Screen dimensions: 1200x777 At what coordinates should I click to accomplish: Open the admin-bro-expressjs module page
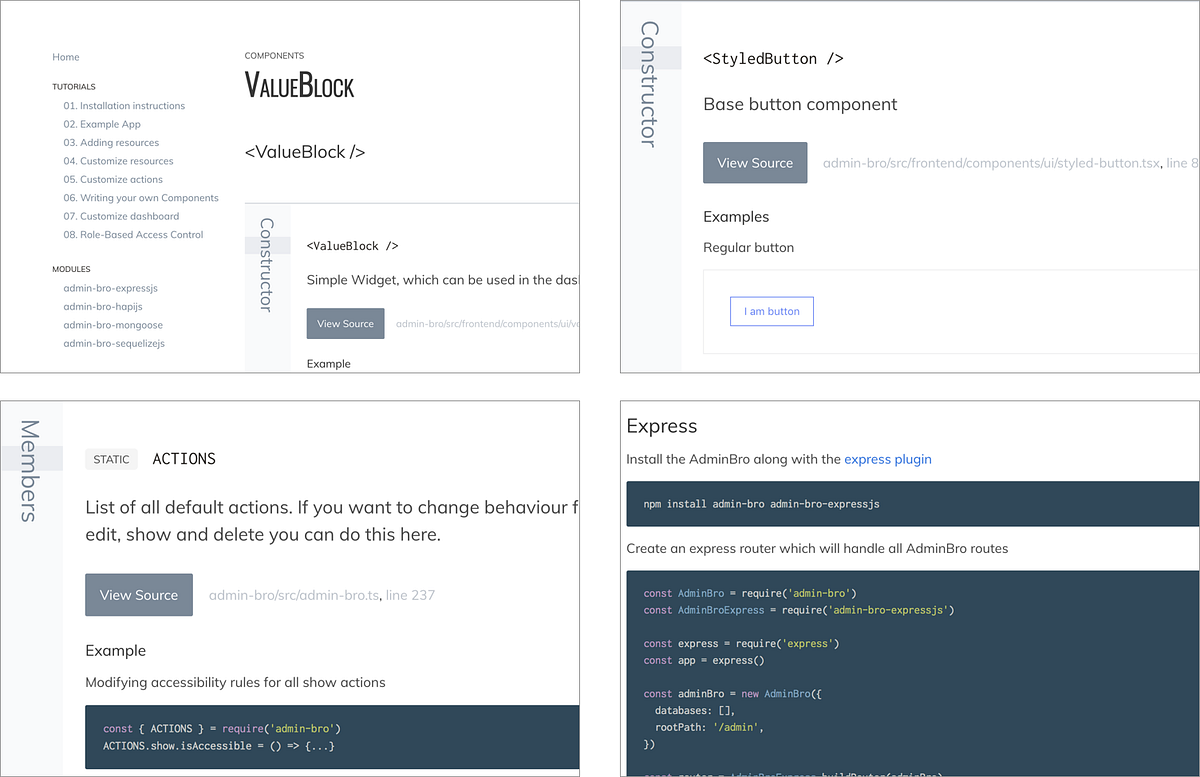click(x=111, y=287)
